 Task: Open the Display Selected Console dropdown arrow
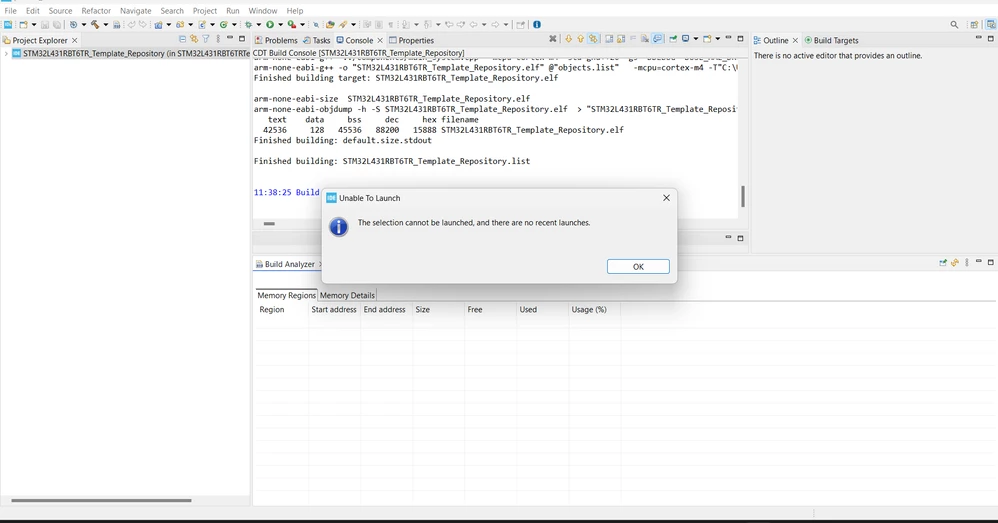tap(696, 39)
